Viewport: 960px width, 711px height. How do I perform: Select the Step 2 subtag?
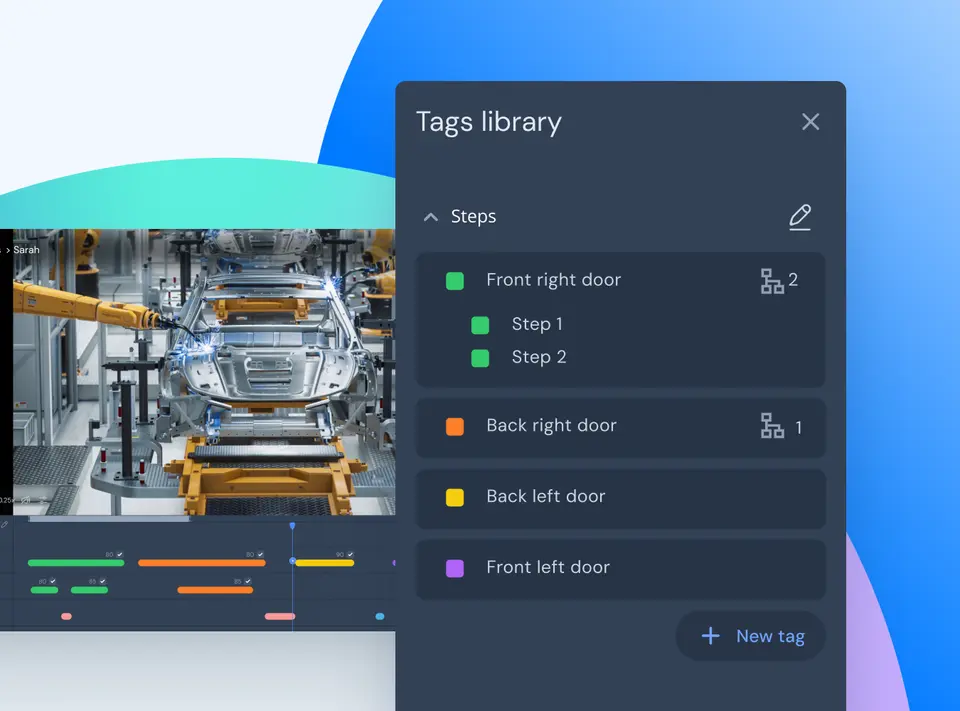tap(539, 357)
